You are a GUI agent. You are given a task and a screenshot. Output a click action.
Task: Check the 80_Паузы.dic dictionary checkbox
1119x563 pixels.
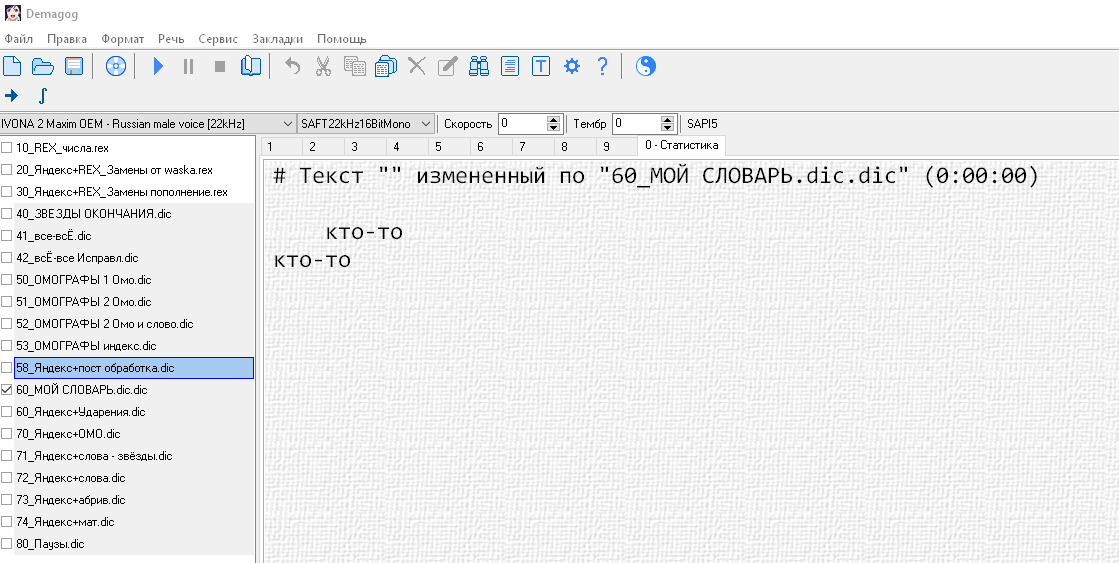click(x=7, y=544)
